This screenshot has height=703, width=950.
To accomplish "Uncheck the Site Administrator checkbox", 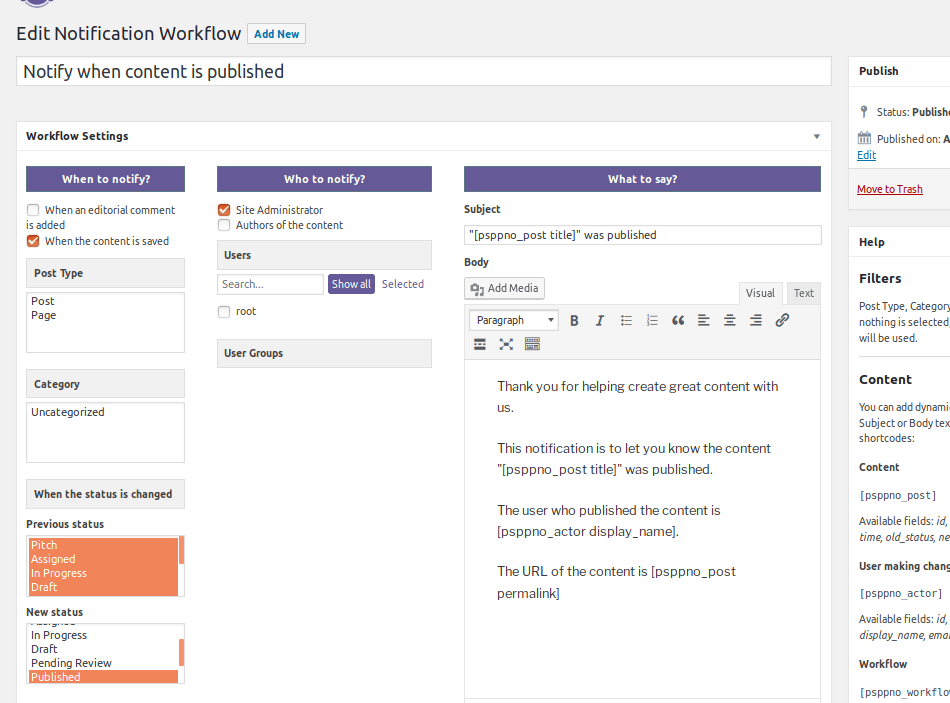I will pos(224,210).
